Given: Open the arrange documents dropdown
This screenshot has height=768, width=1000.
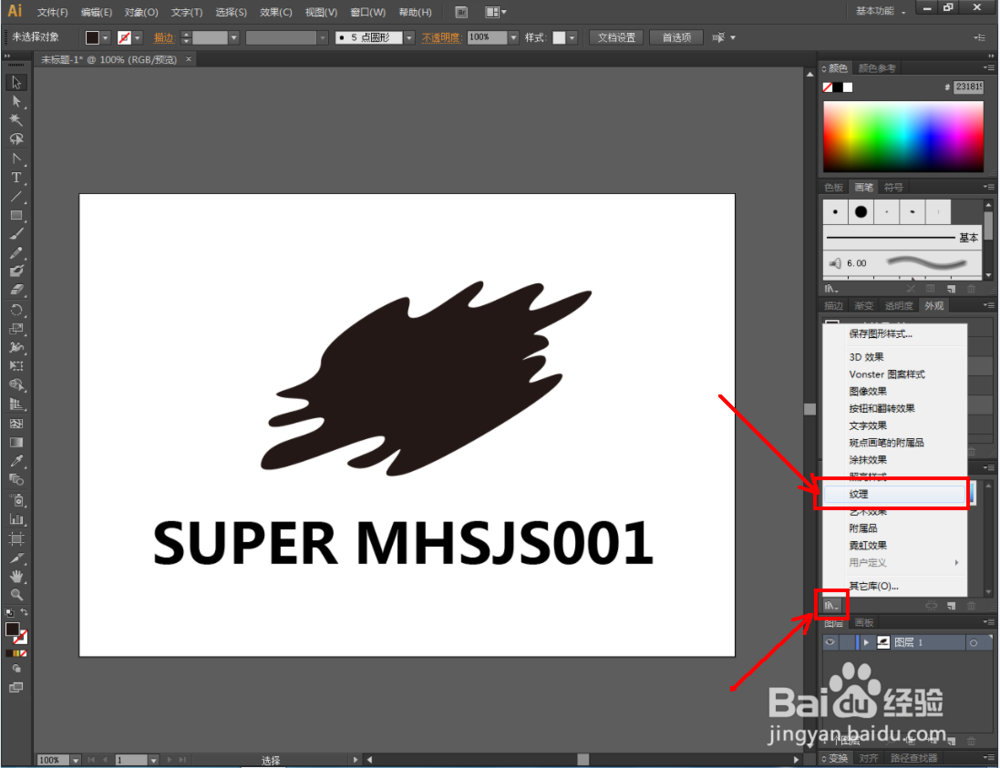Looking at the screenshot, I should 496,11.
